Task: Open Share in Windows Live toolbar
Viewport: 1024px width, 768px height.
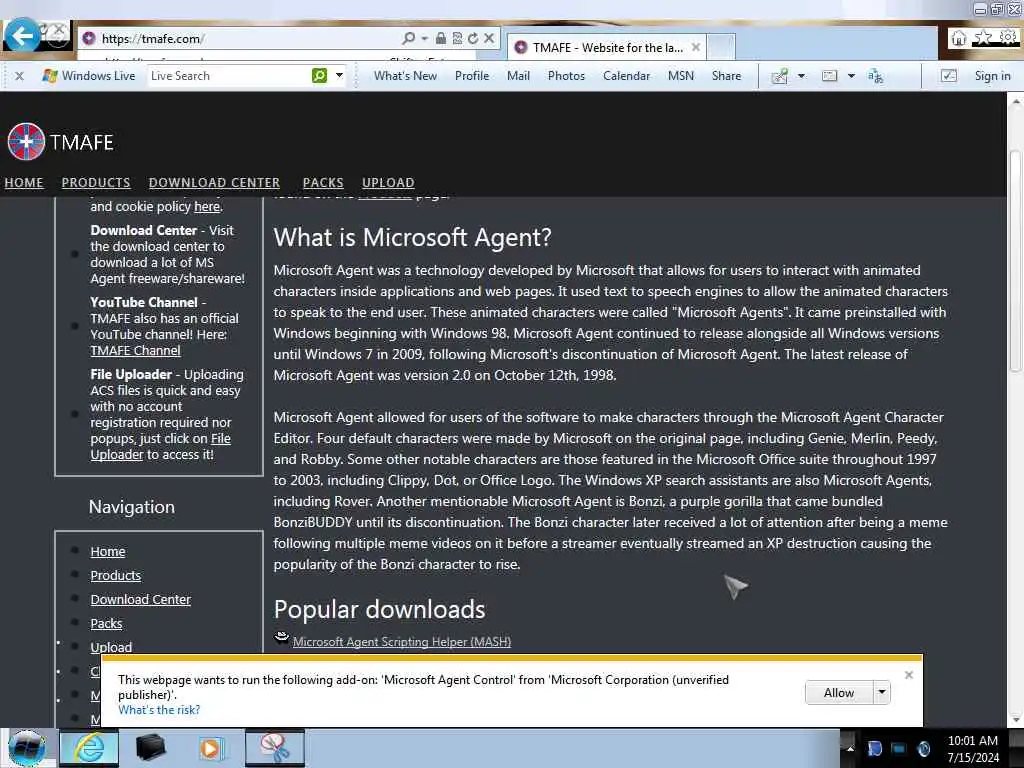Action: 726,76
